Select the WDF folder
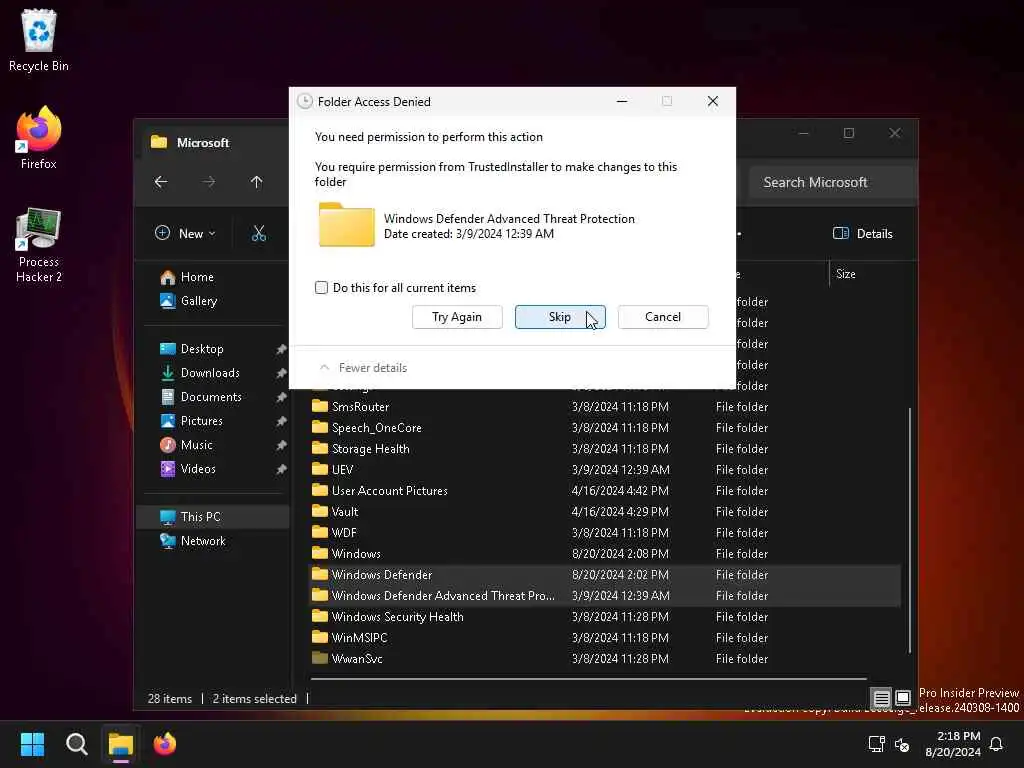 (x=605, y=532)
